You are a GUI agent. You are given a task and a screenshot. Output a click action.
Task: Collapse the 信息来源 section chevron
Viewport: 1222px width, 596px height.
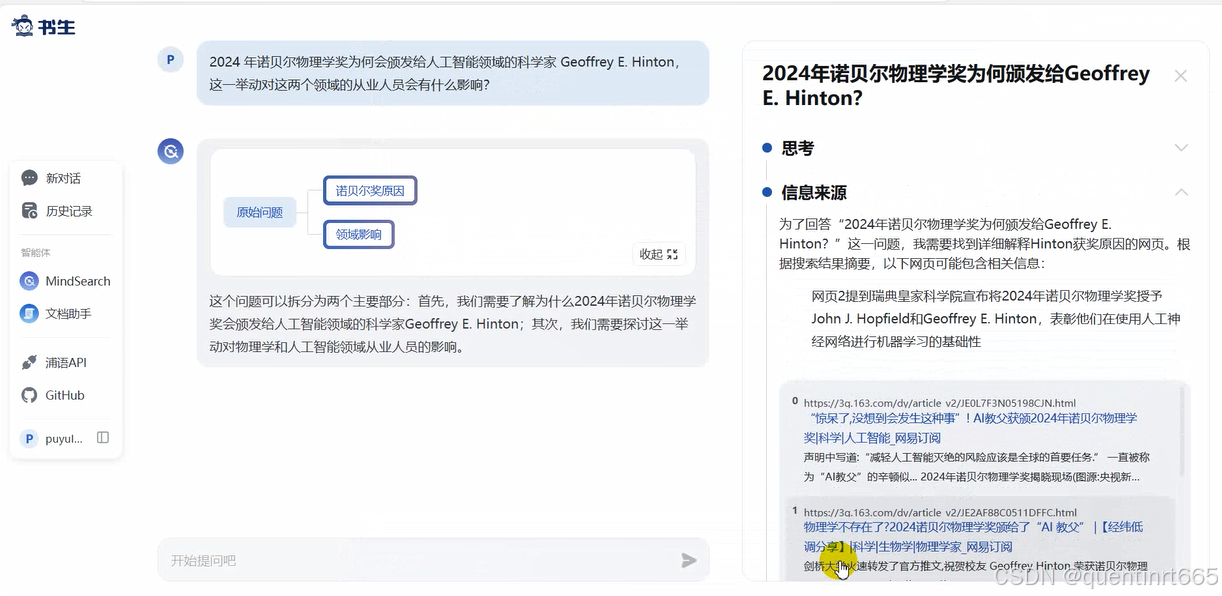pos(1181,192)
